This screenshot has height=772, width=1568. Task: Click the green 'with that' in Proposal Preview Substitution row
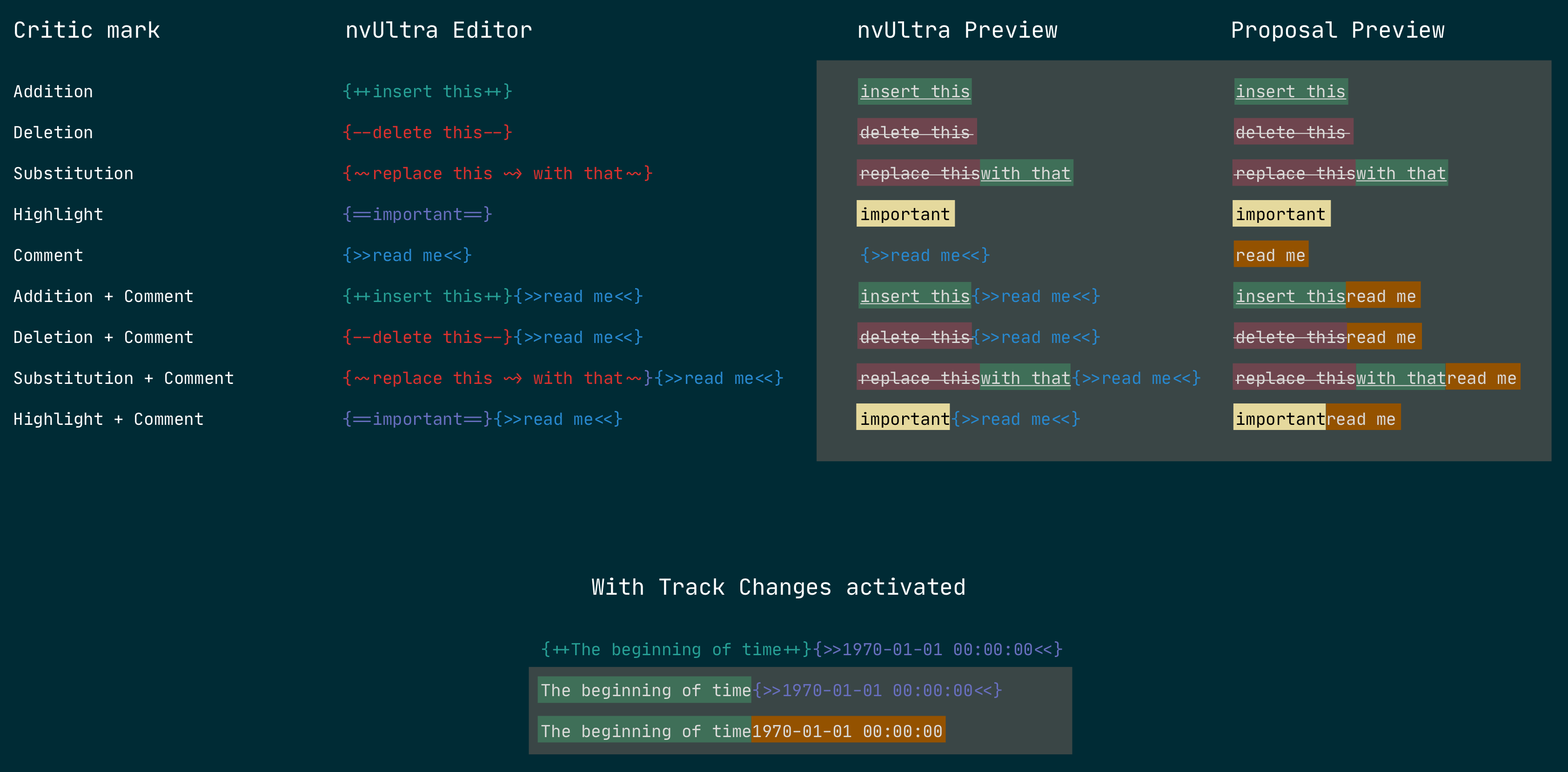pos(1400,174)
